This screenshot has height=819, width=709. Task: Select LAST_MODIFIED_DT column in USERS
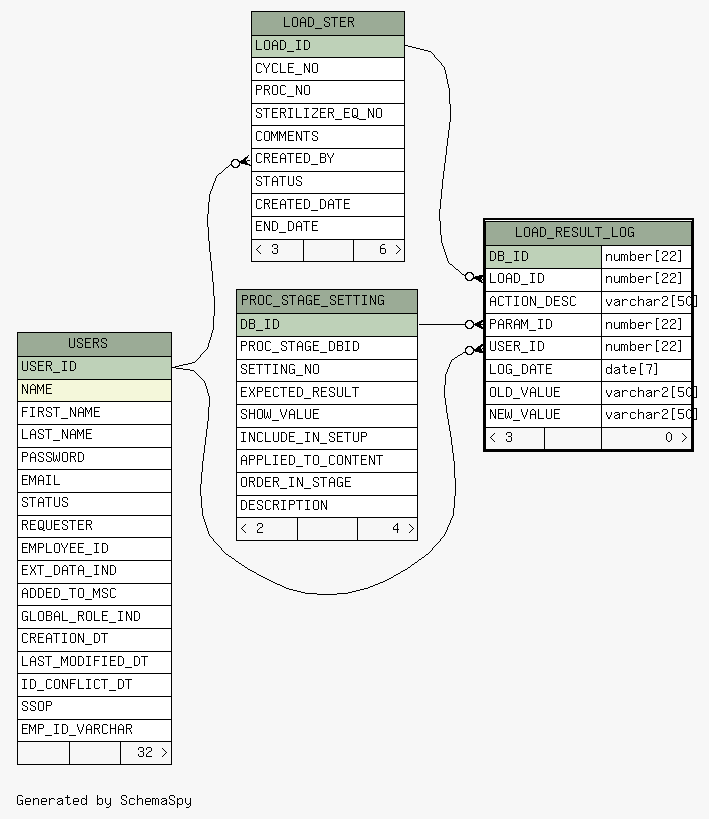[x=94, y=662]
